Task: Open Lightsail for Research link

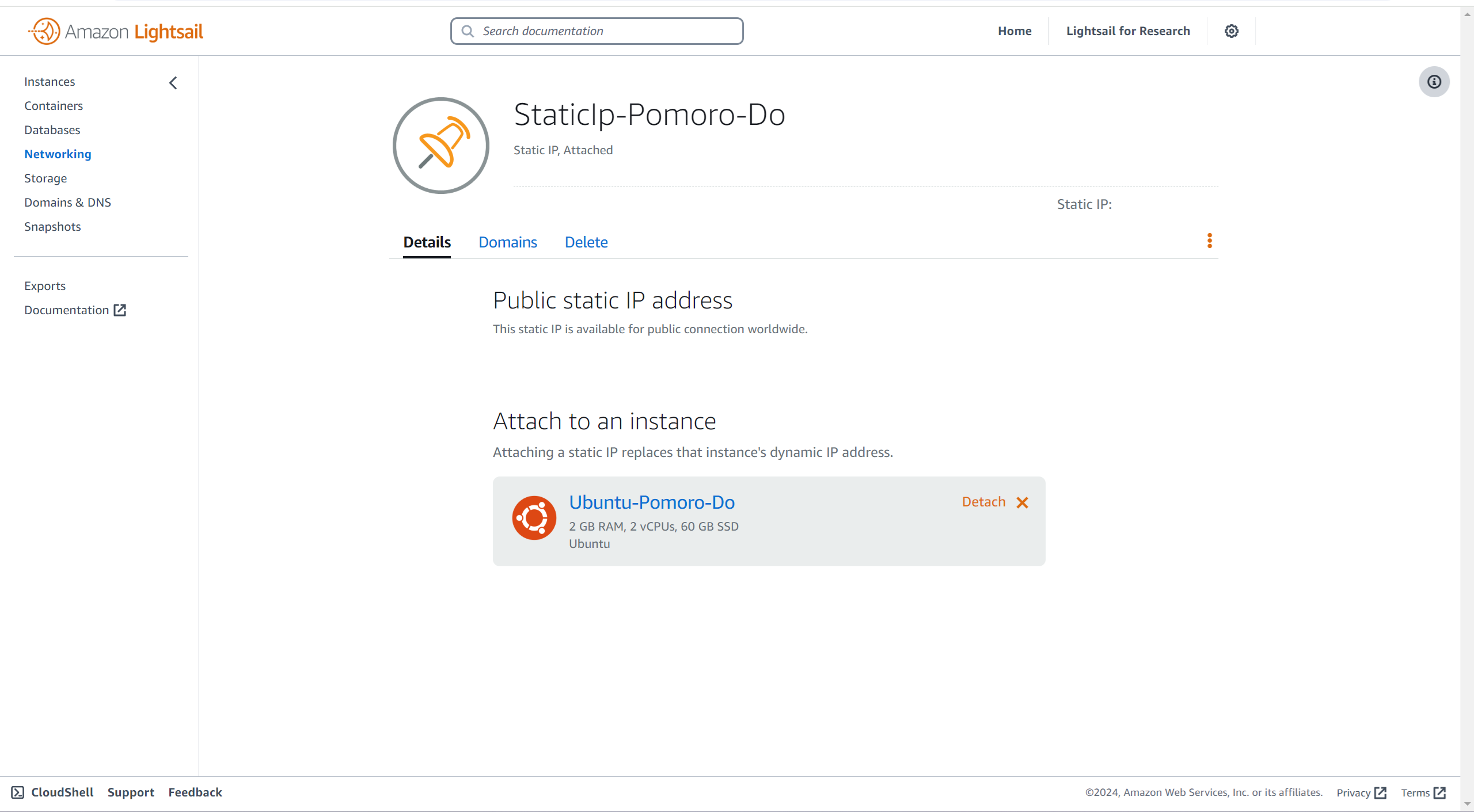Action: 1127,31
